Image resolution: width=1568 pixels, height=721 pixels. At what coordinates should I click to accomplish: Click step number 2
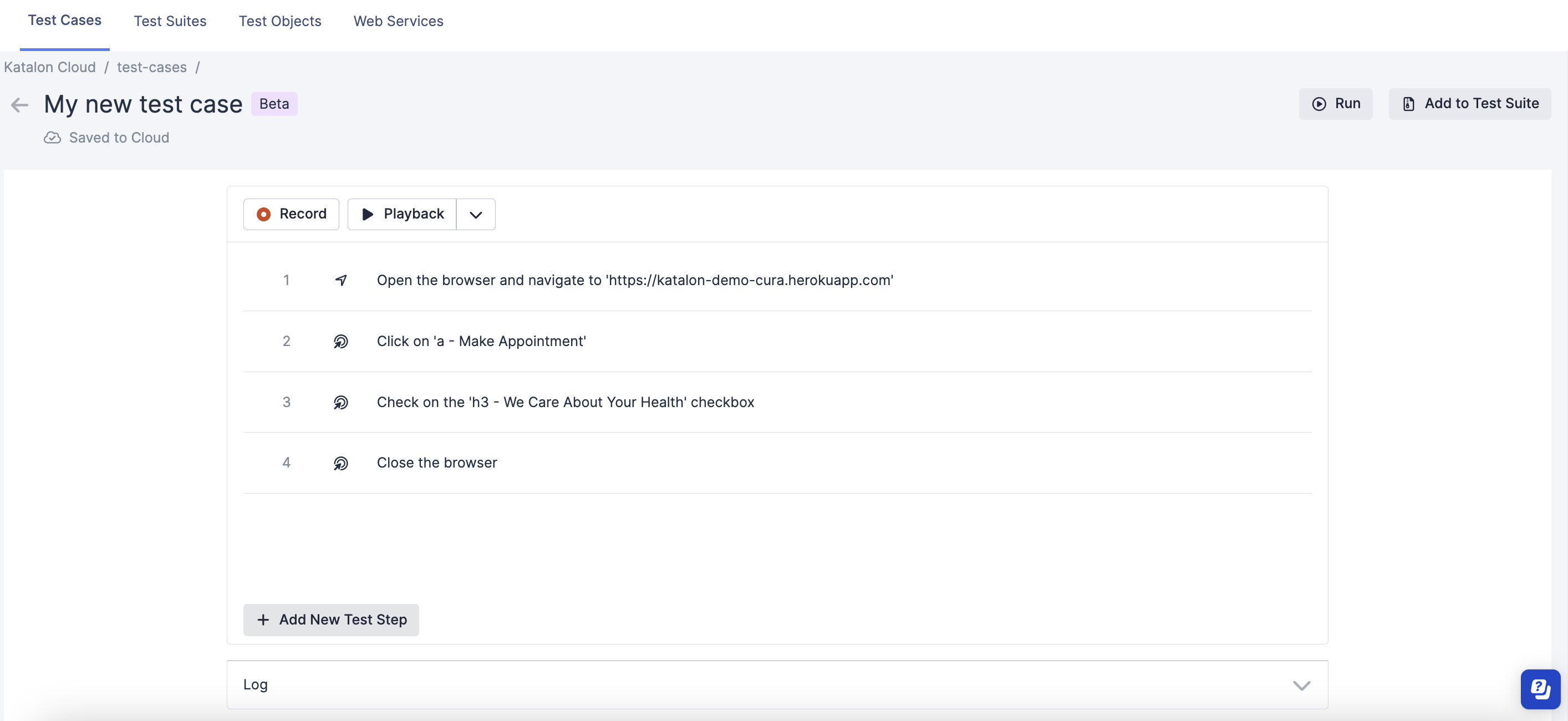click(x=286, y=341)
